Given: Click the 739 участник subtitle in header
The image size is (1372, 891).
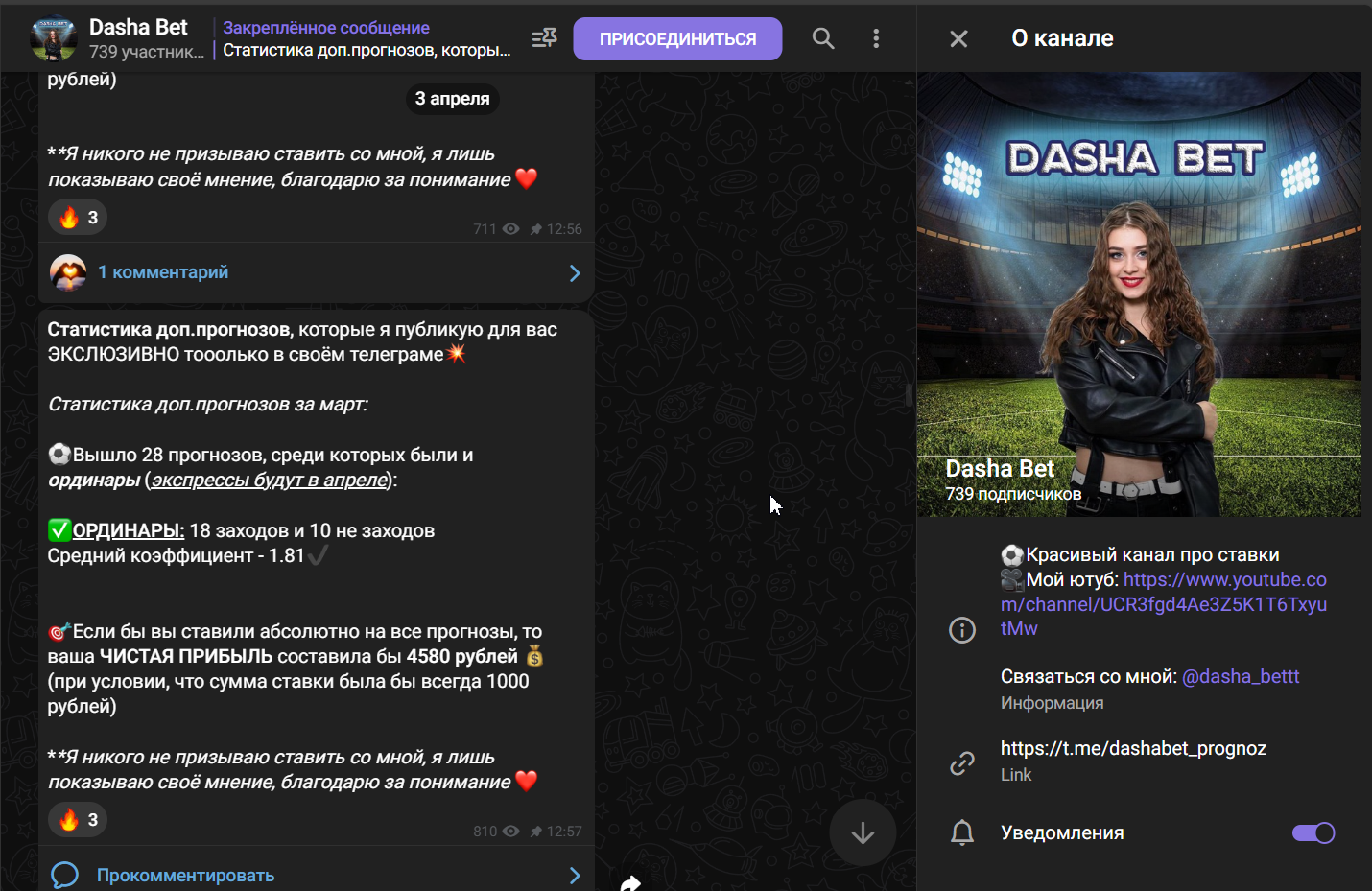Looking at the screenshot, I should 147,52.
